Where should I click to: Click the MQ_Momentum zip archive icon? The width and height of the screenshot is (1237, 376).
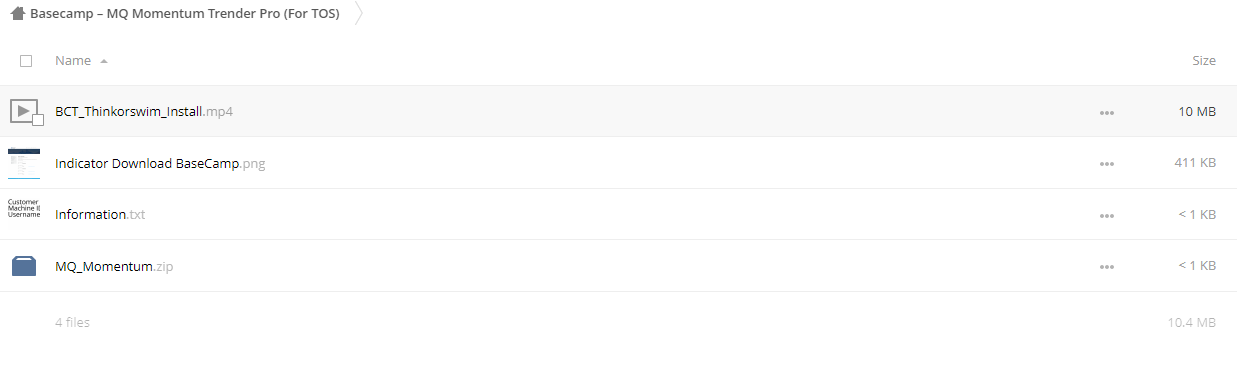pyautogui.click(x=24, y=266)
